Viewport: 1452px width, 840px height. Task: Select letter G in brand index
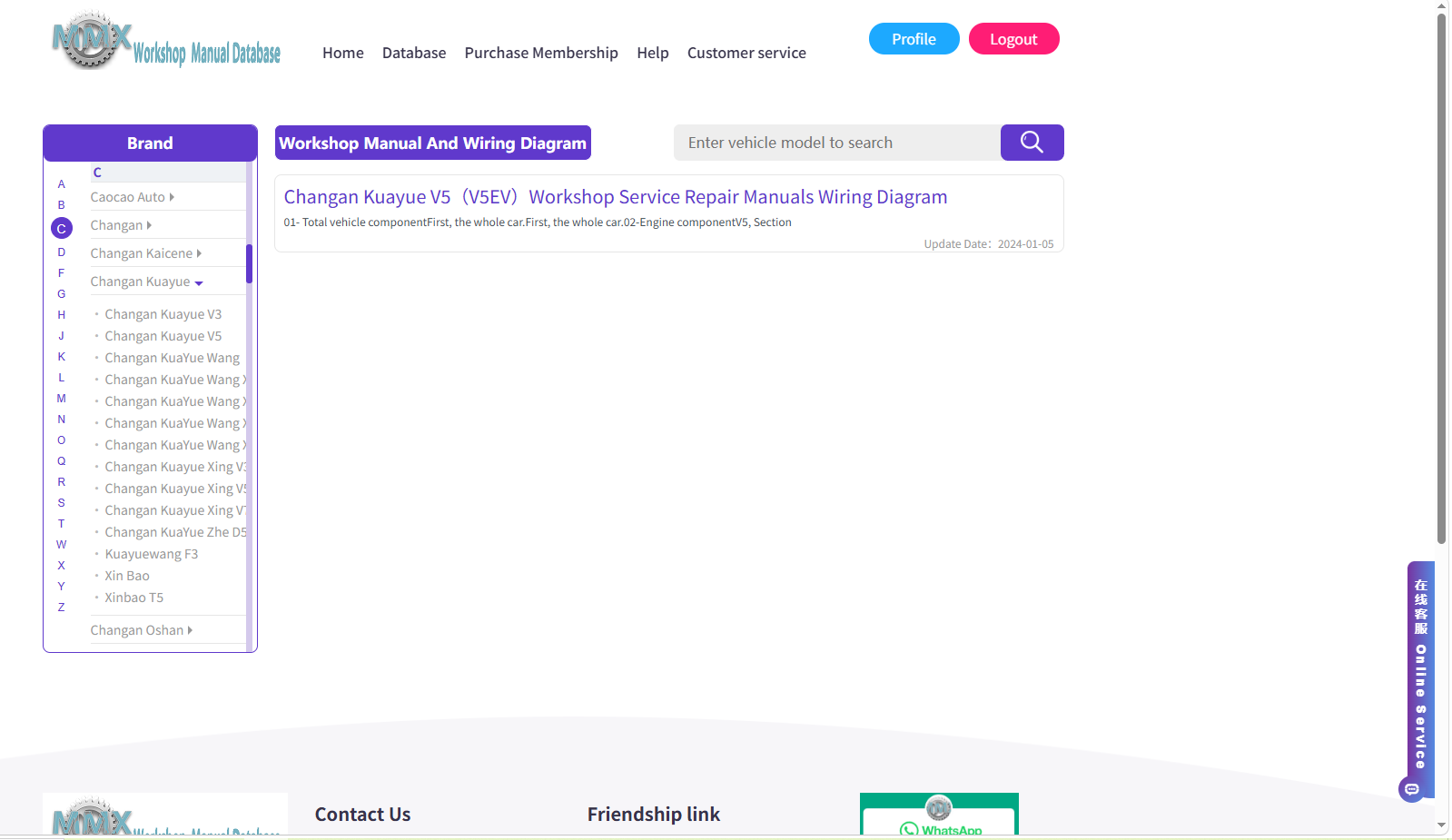coord(62,294)
